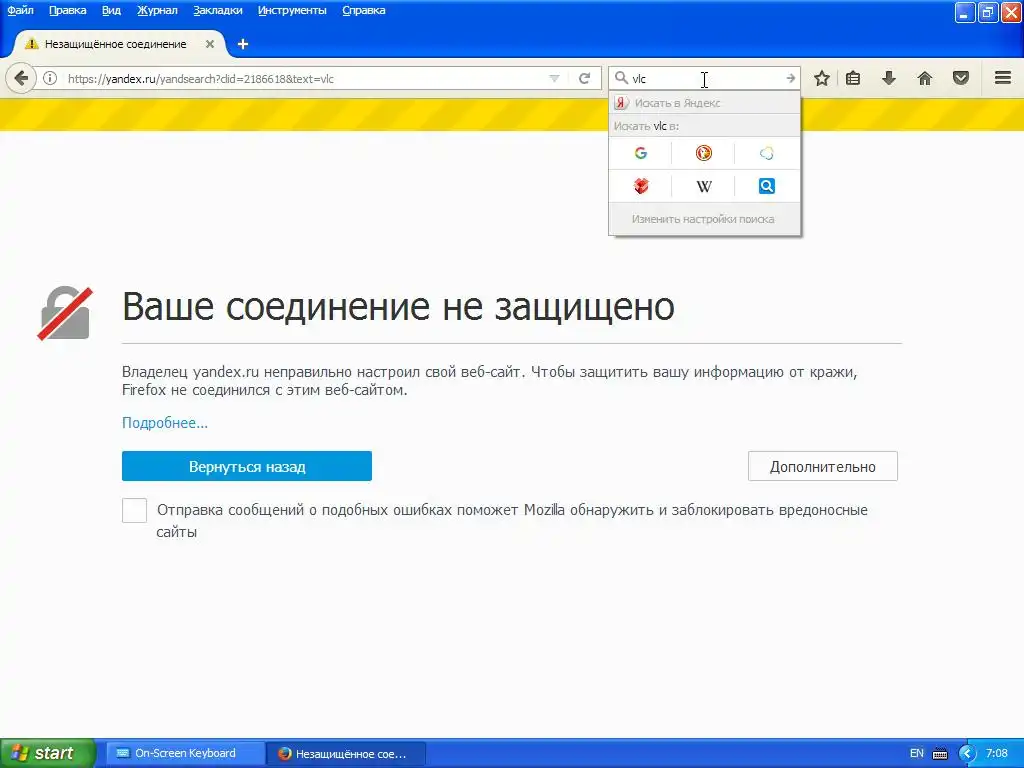The image size is (1024, 768).
Task: Follow the Подробнее… link
Action: coord(165,423)
